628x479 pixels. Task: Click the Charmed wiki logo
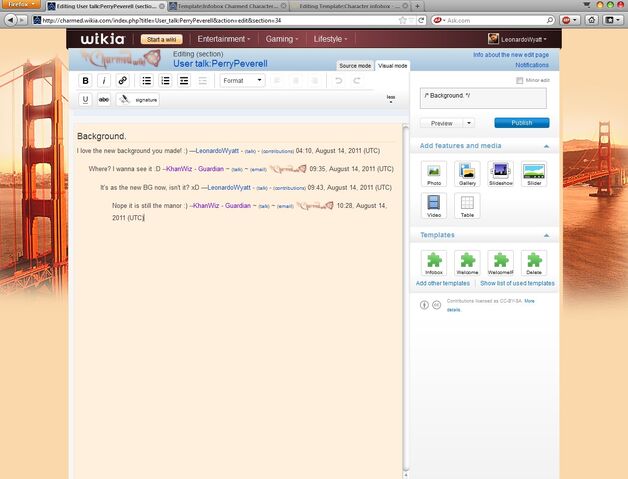(121, 59)
